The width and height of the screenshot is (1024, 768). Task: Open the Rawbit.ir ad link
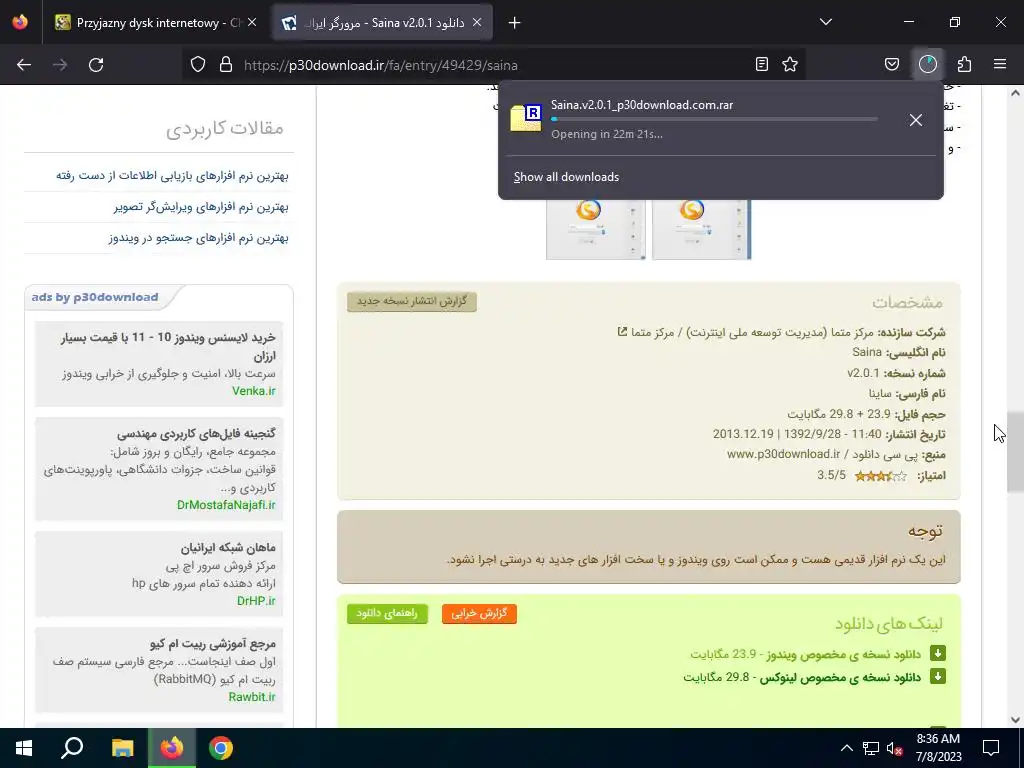coord(252,697)
